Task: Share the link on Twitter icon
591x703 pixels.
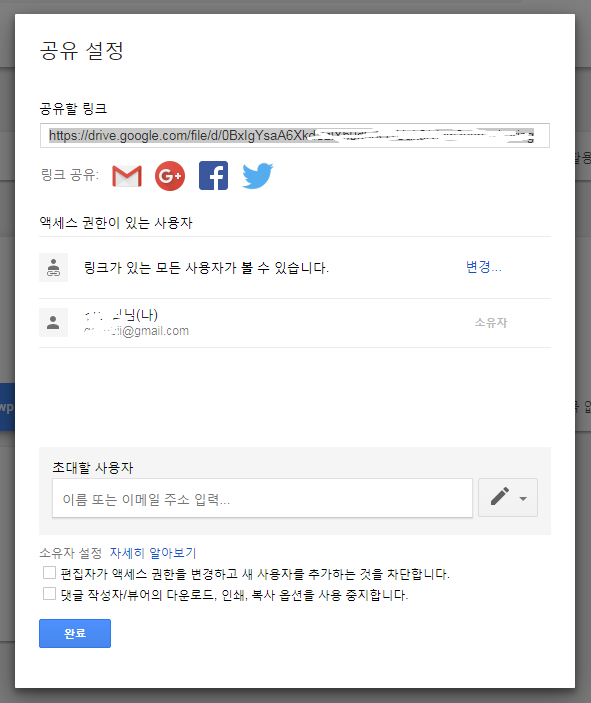Action: coord(257,175)
